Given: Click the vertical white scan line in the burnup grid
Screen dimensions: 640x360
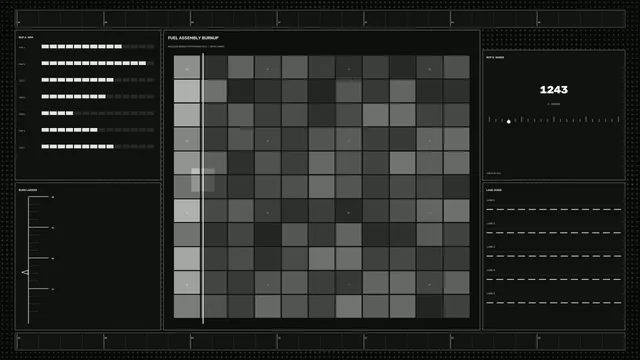Looking at the screenshot, I should pyautogui.click(x=203, y=188).
